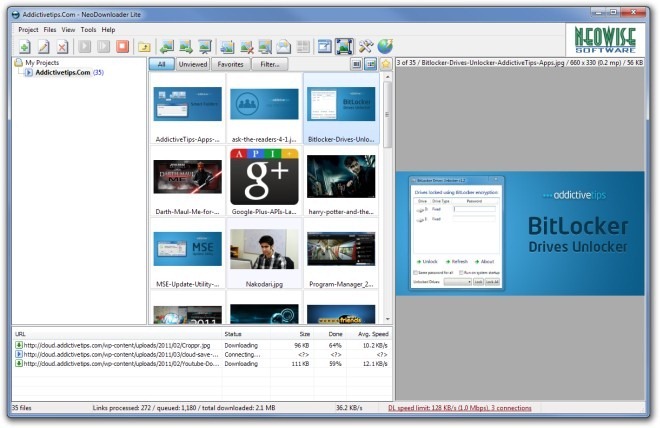This screenshot has width=660, height=428.
Task: Click the 'Connecting...' status cell
Action: click(242, 354)
